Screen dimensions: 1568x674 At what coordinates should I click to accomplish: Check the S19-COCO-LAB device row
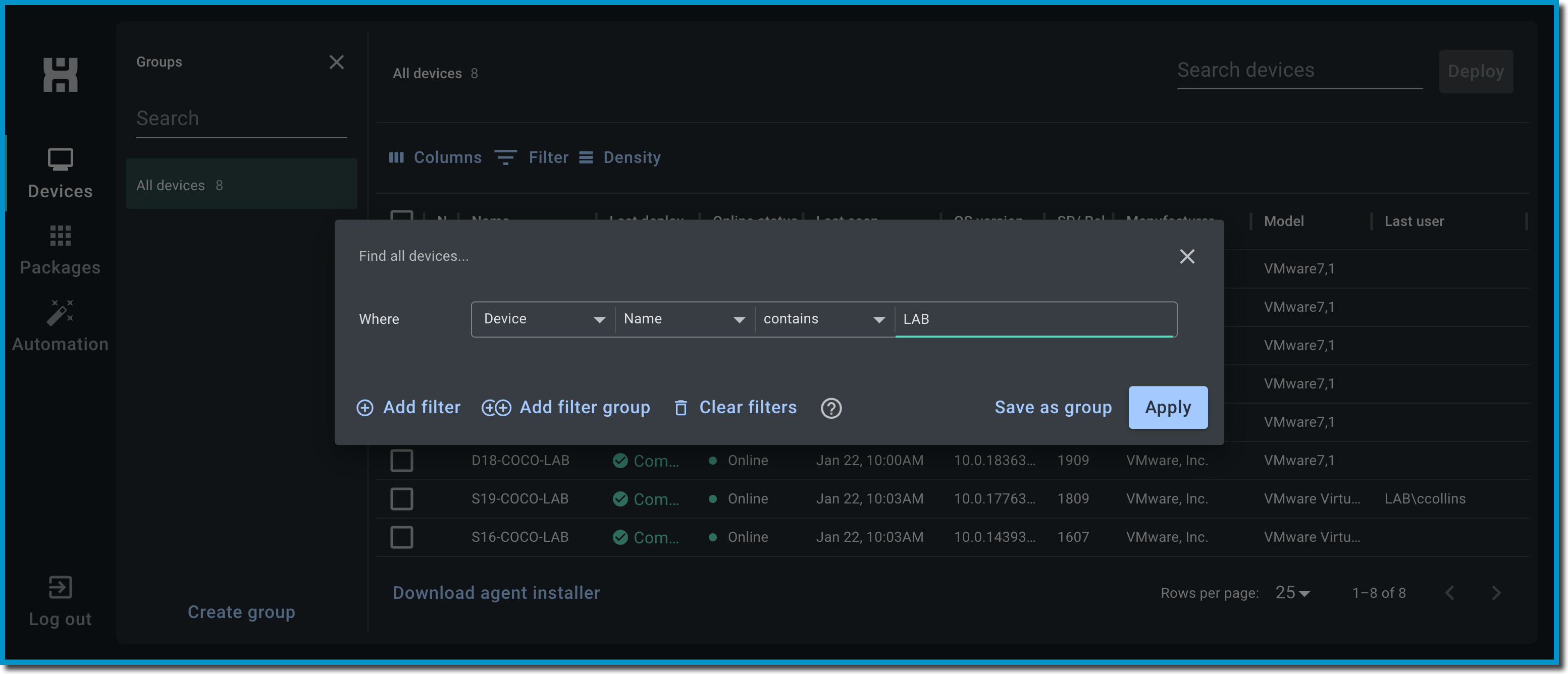[x=402, y=499]
